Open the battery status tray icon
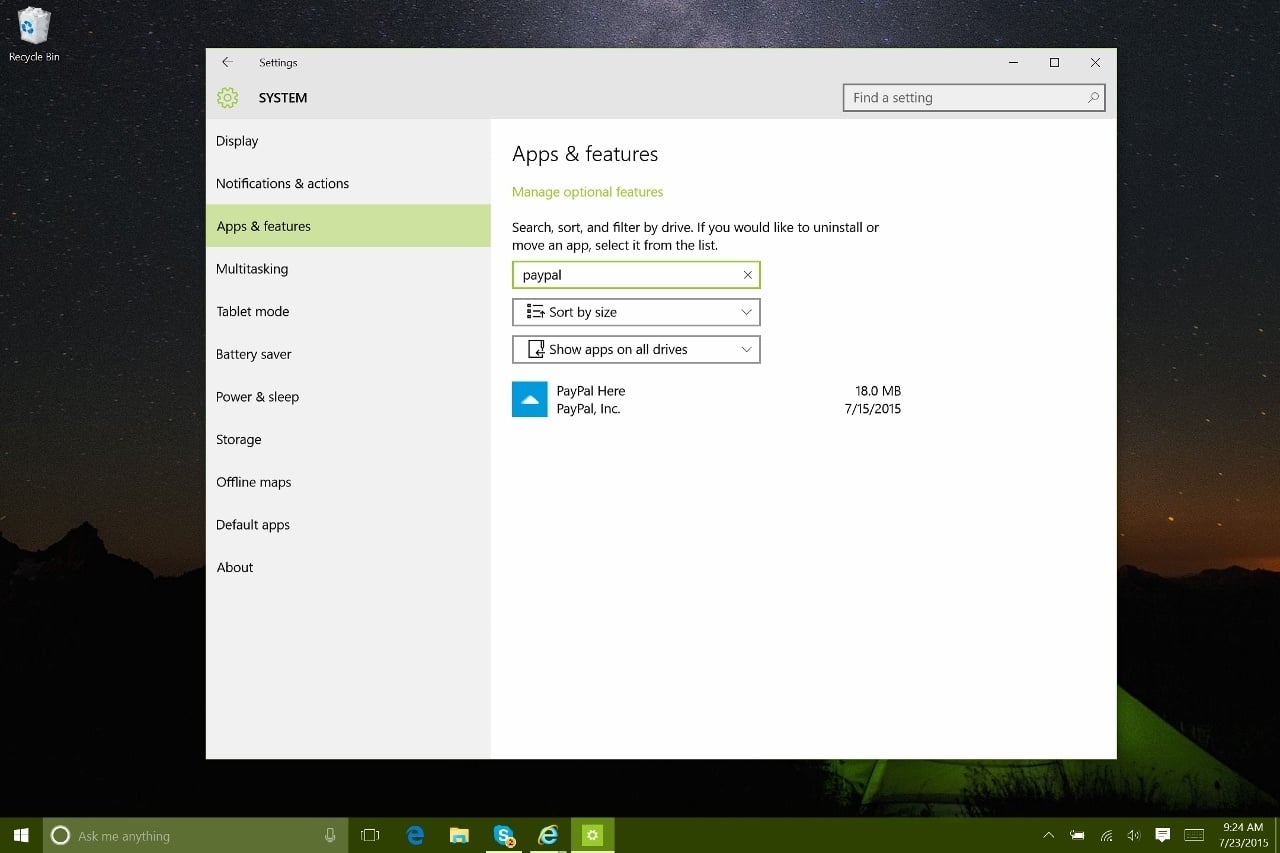The image size is (1280, 853). point(1077,835)
